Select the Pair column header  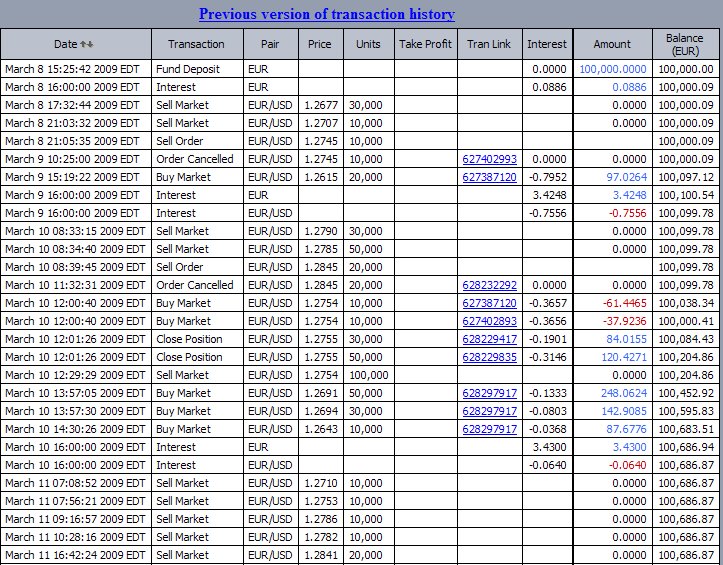coord(271,44)
